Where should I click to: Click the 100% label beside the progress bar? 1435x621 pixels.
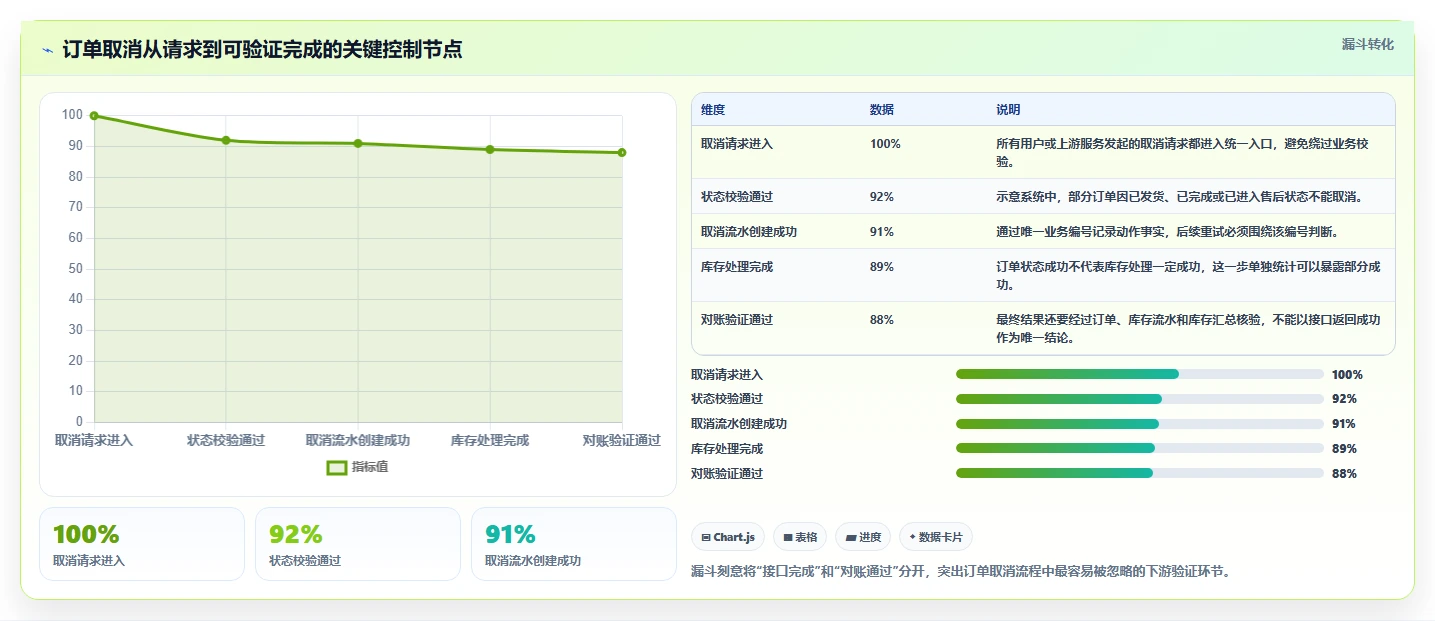[x=1347, y=374]
